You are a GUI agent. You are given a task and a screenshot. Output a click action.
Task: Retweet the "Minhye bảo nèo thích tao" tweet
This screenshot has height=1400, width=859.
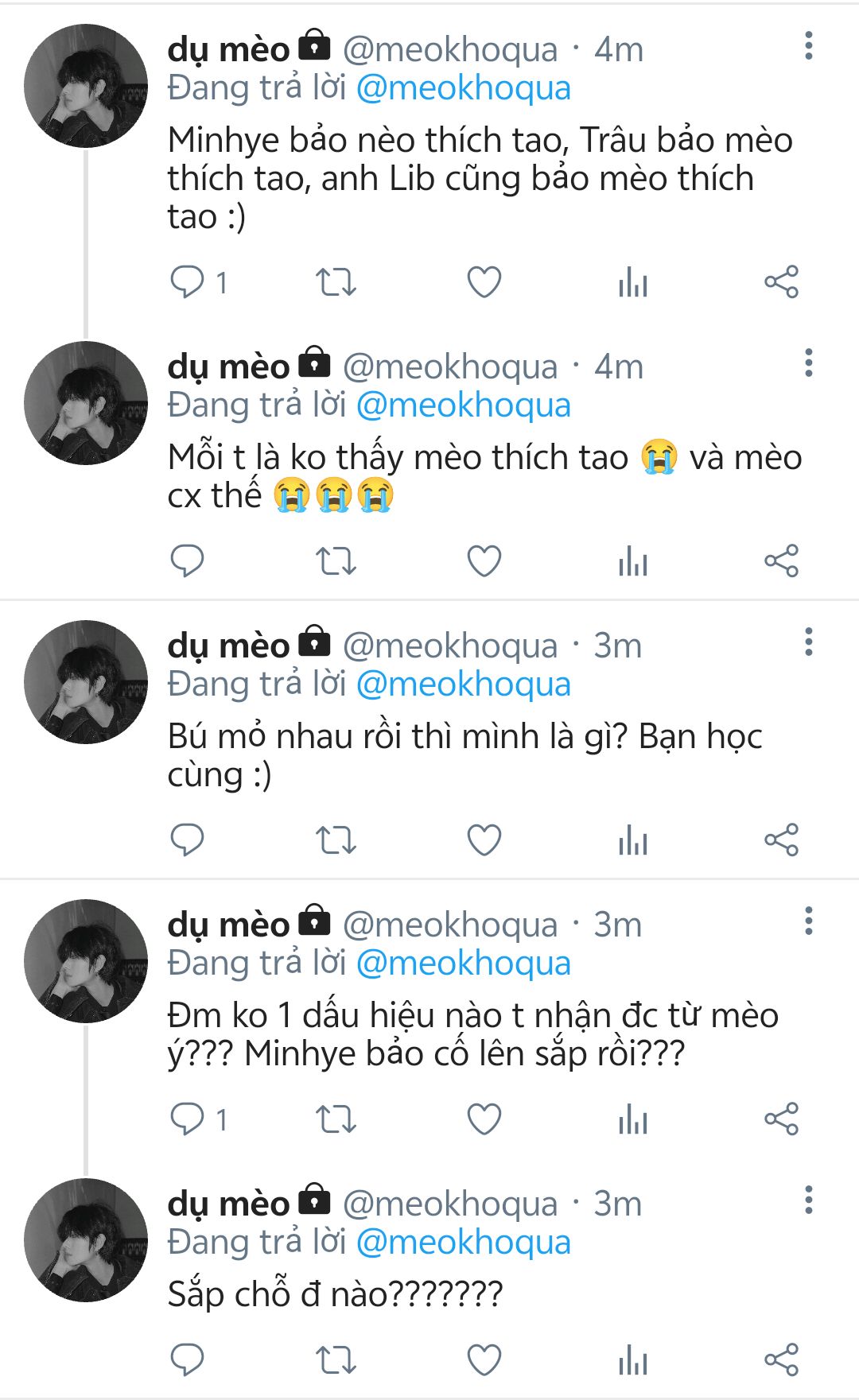pos(336,282)
